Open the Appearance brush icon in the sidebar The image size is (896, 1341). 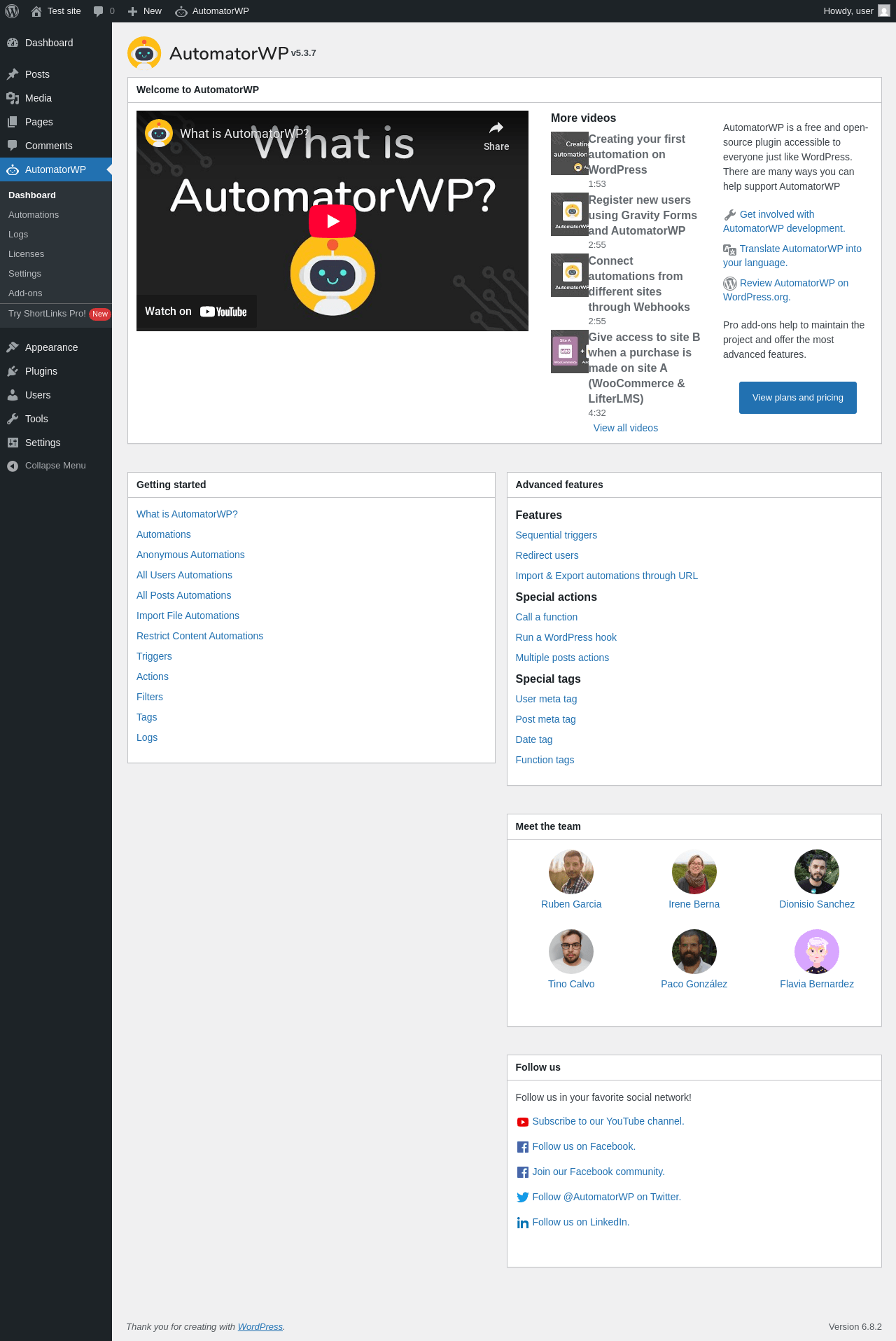13,347
